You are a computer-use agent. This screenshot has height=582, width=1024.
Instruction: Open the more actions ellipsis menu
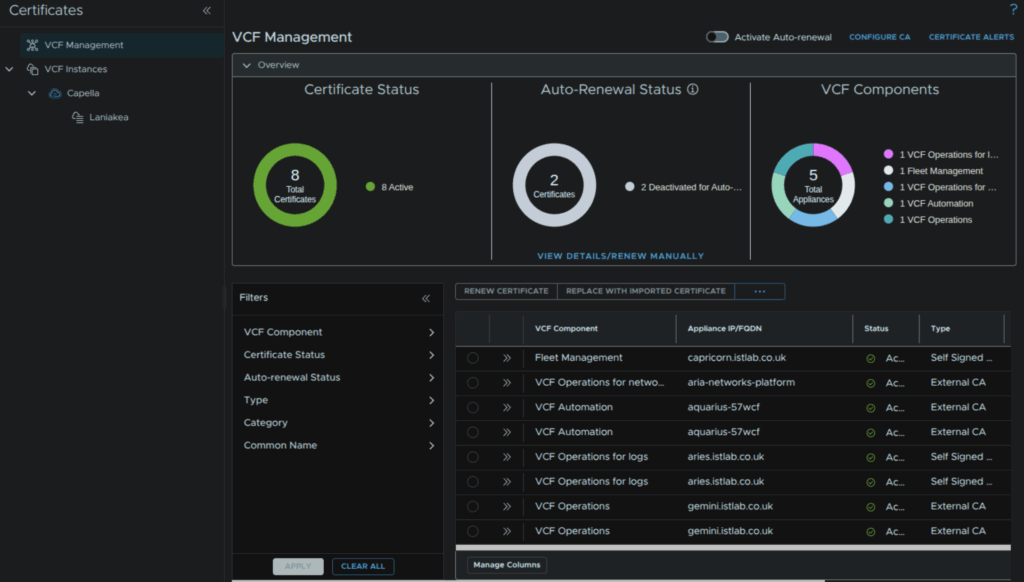click(x=759, y=291)
